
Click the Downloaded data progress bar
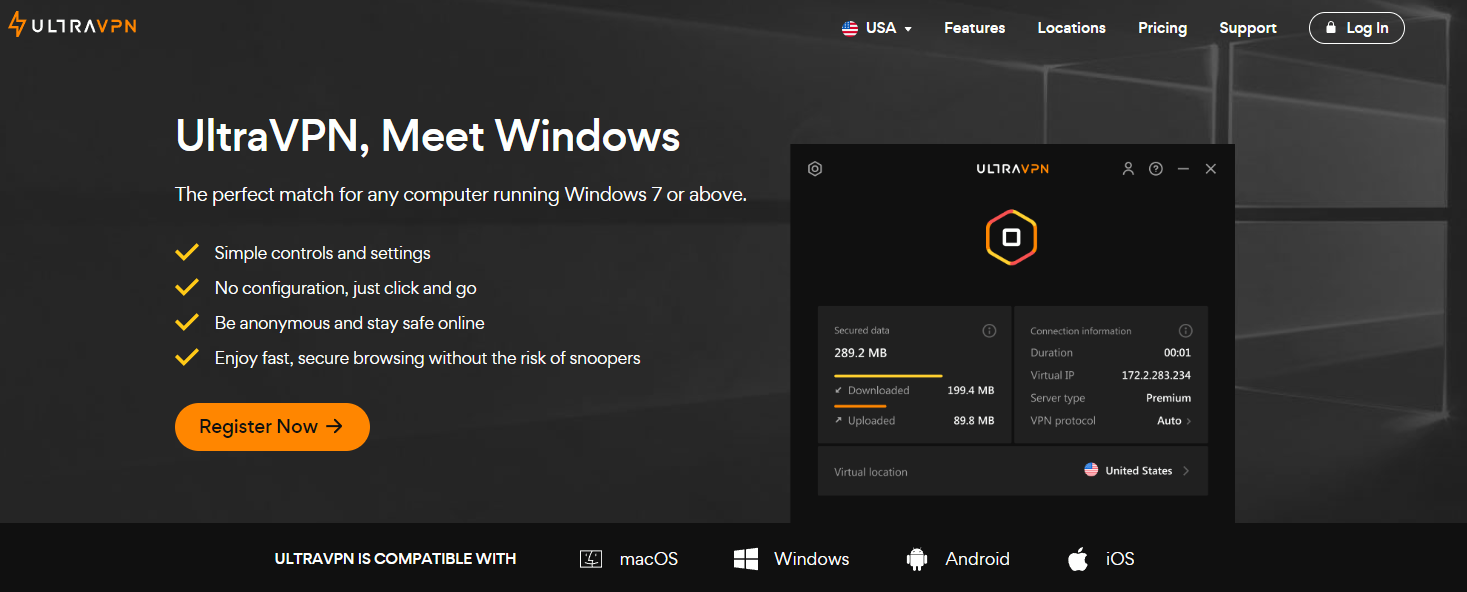tap(888, 376)
